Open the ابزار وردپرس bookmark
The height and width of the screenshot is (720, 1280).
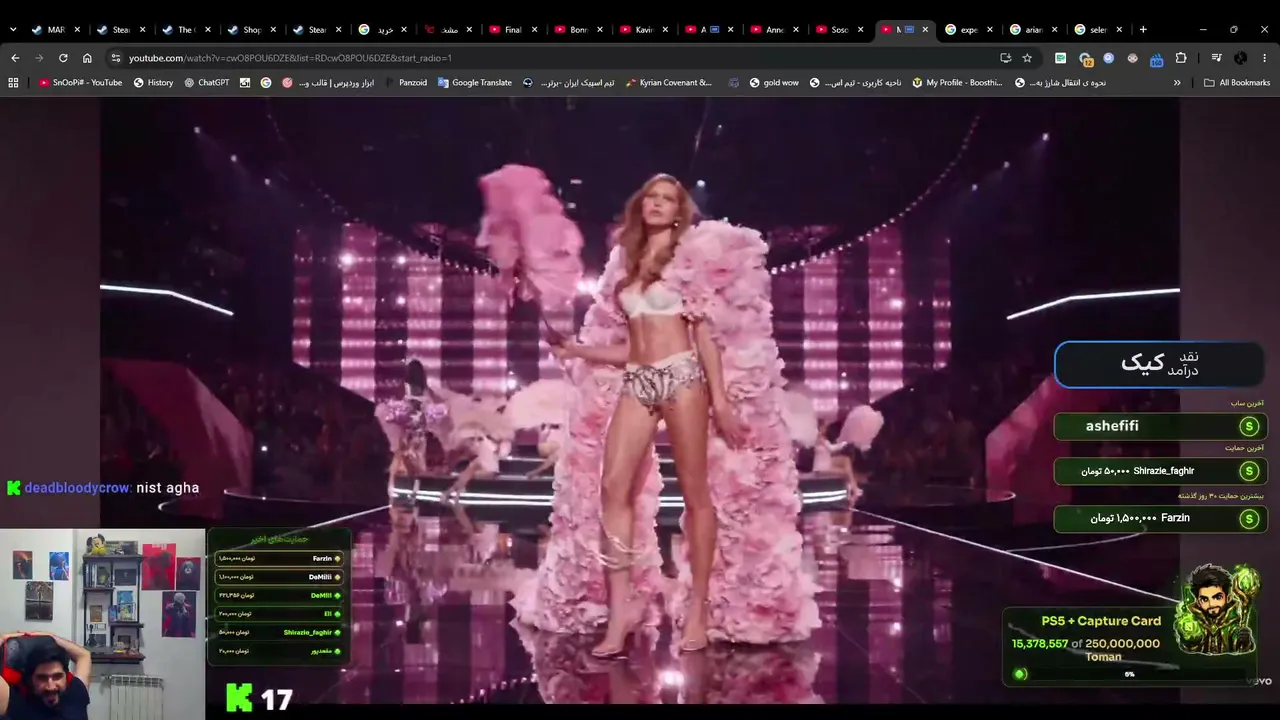(x=328, y=83)
